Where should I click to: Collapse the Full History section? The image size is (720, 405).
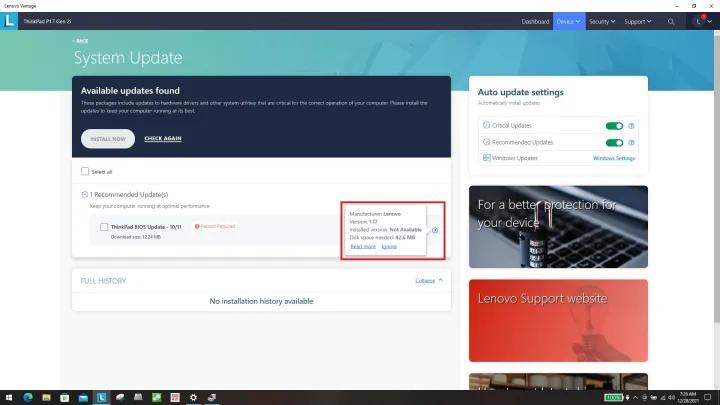[429, 281]
